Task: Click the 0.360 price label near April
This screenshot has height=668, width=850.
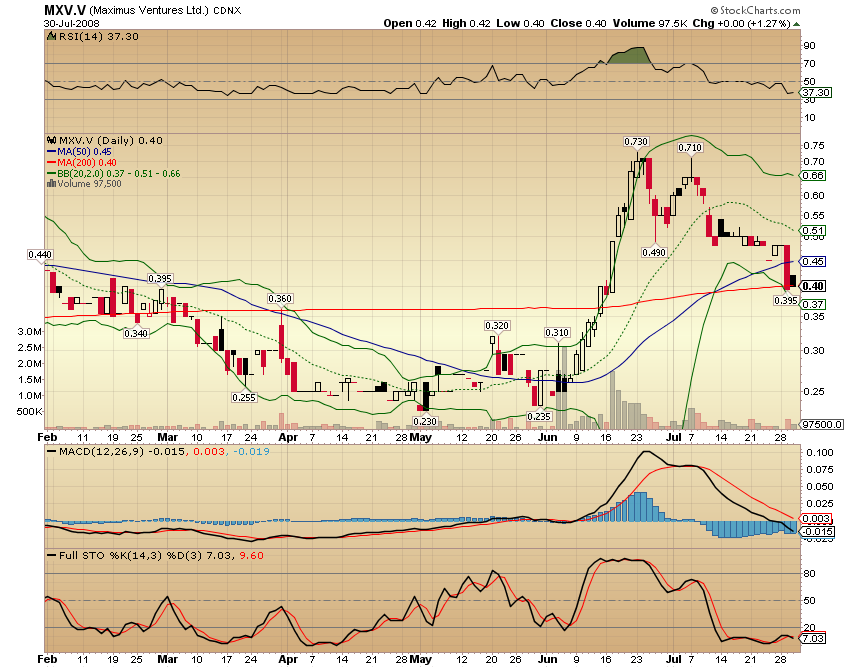Action: (280, 298)
